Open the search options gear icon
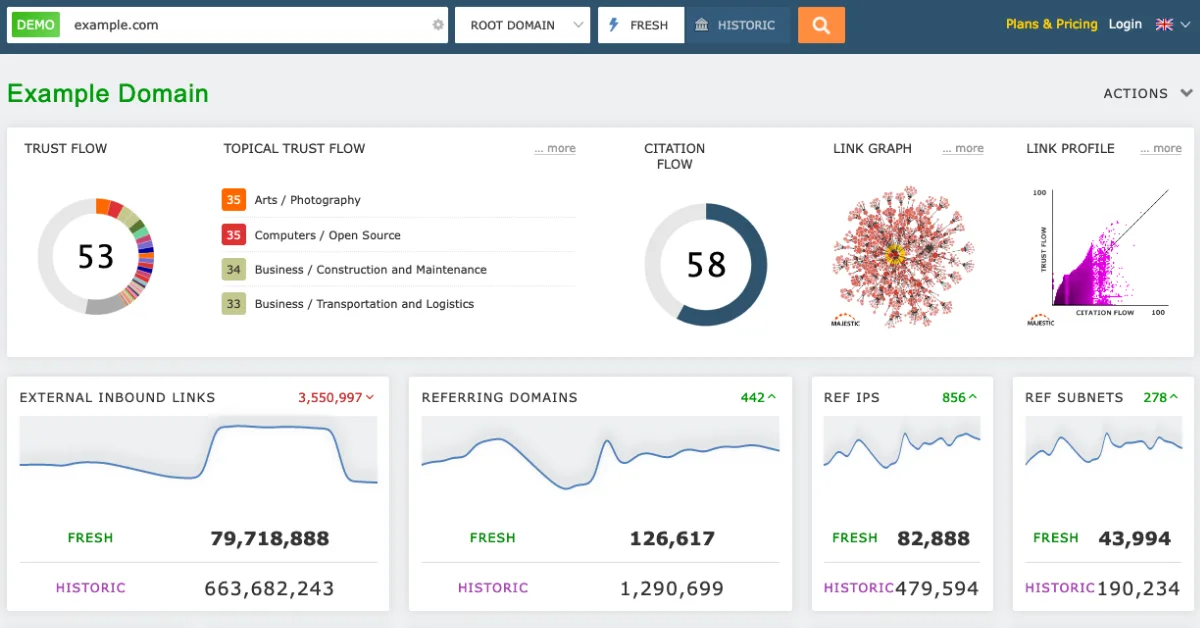1200x628 pixels. tap(438, 24)
